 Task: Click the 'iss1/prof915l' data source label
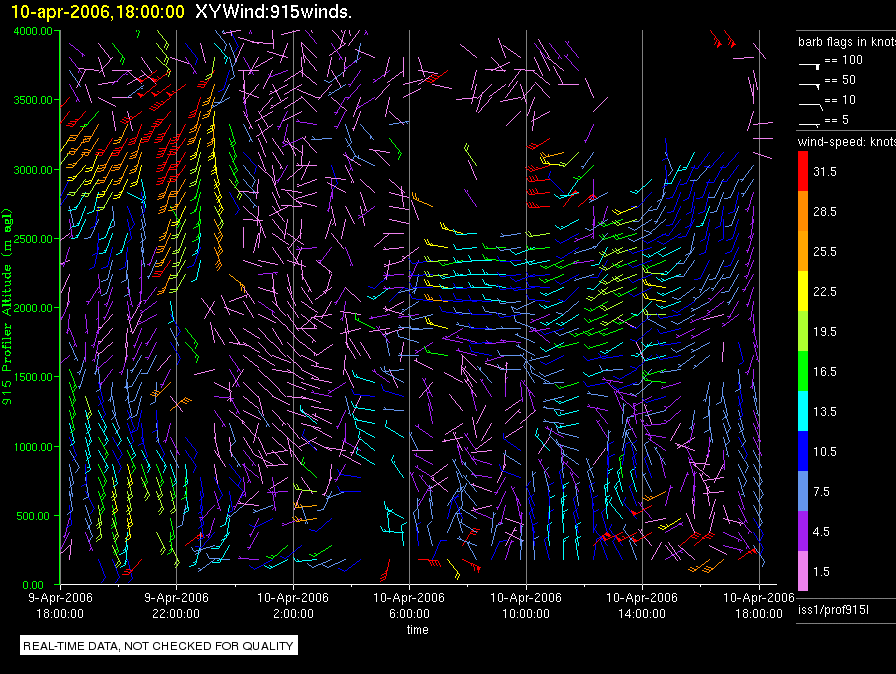click(x=833, y=610)
